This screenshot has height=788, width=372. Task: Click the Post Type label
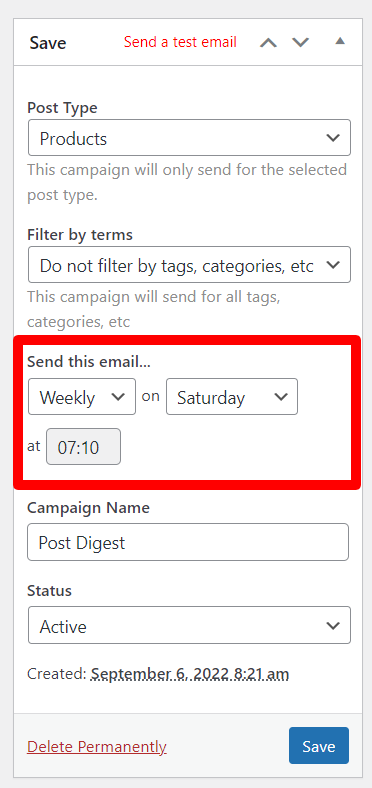[x=62, y=108]
